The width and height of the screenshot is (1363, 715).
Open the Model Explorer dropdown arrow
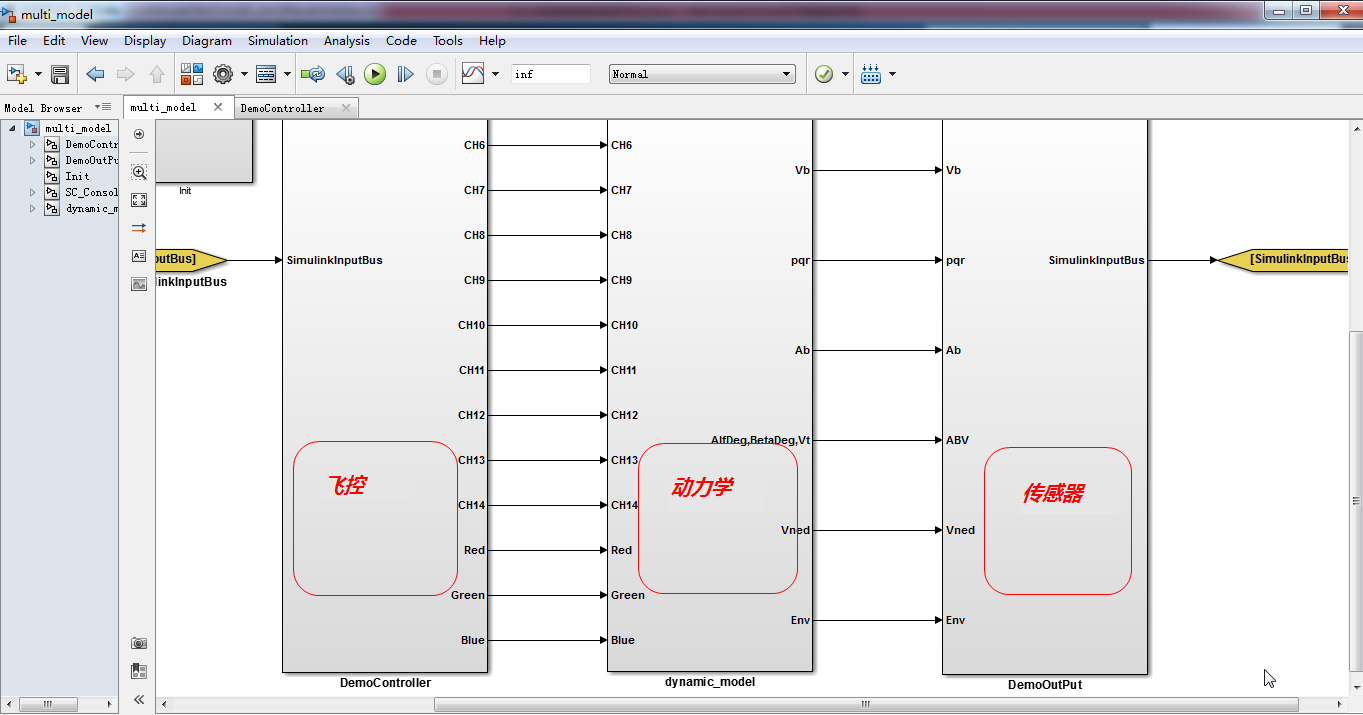point(288,74)
